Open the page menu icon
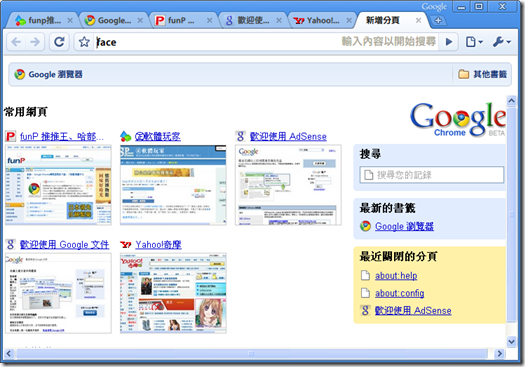 tap(474, 42)
